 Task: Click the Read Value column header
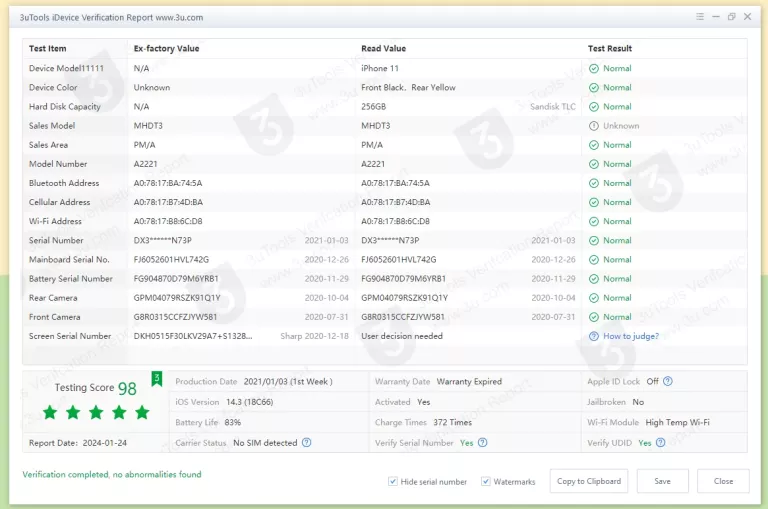[384, 48]
